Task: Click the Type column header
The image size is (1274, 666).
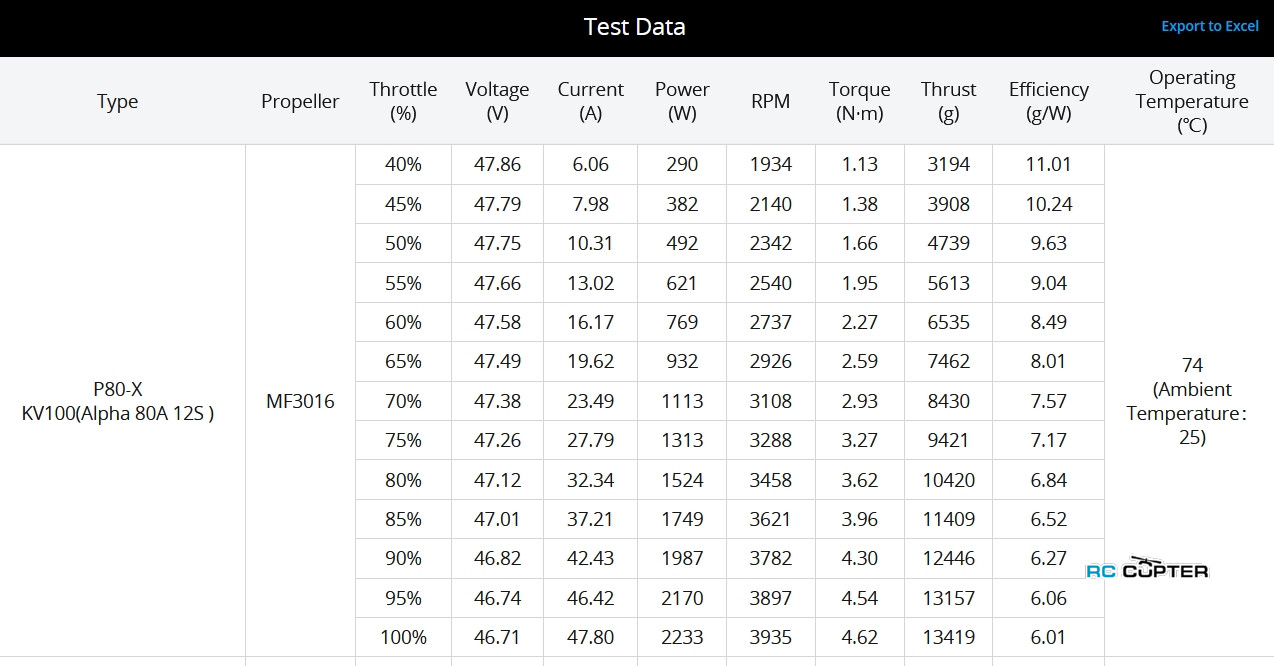Action: pos(117,101)
